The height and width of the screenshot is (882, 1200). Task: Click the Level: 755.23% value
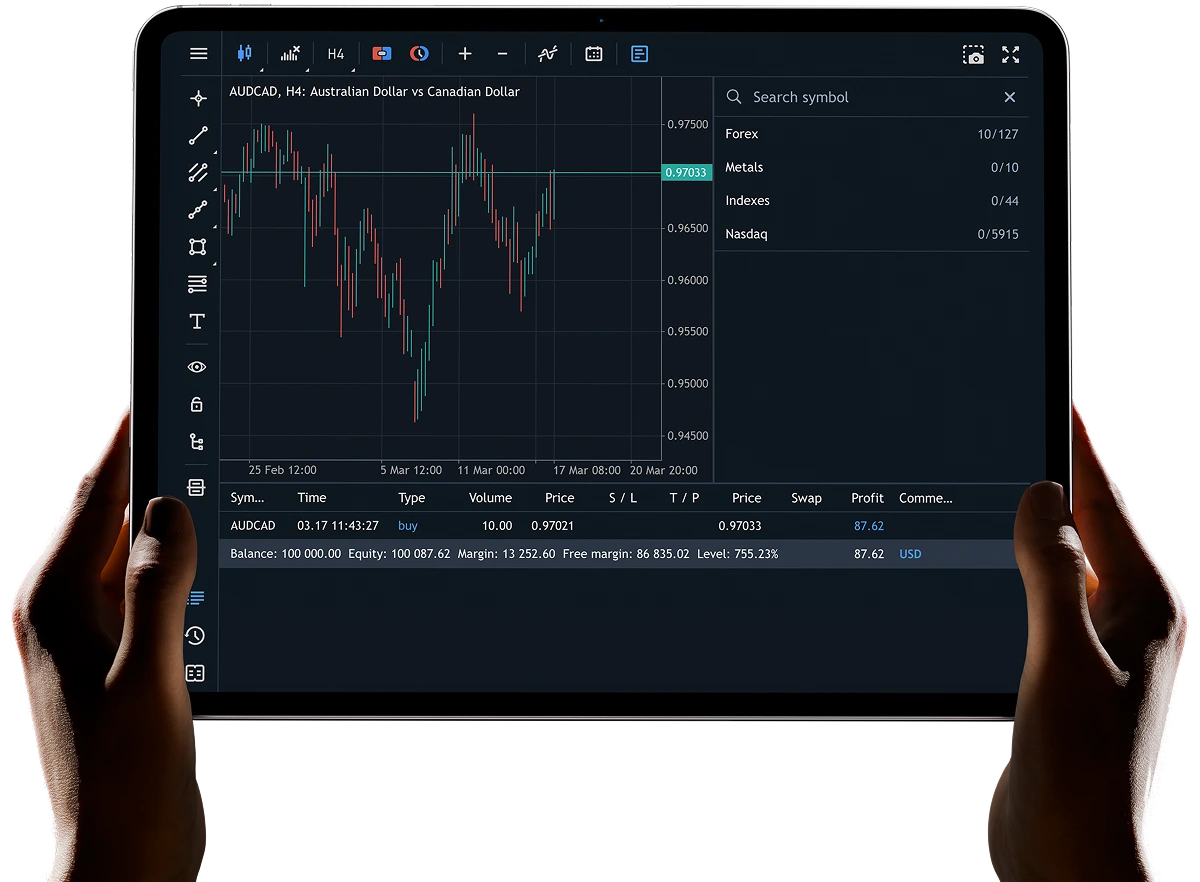(738, 554)
